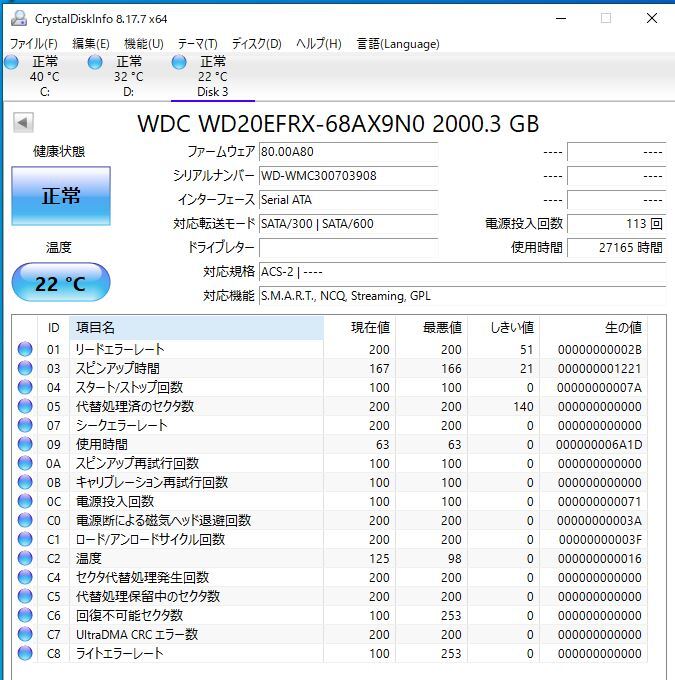675x680 pixels.
Task: Click the transfer mode field SATA/300 | SATA/600
Action: point(348,224)
